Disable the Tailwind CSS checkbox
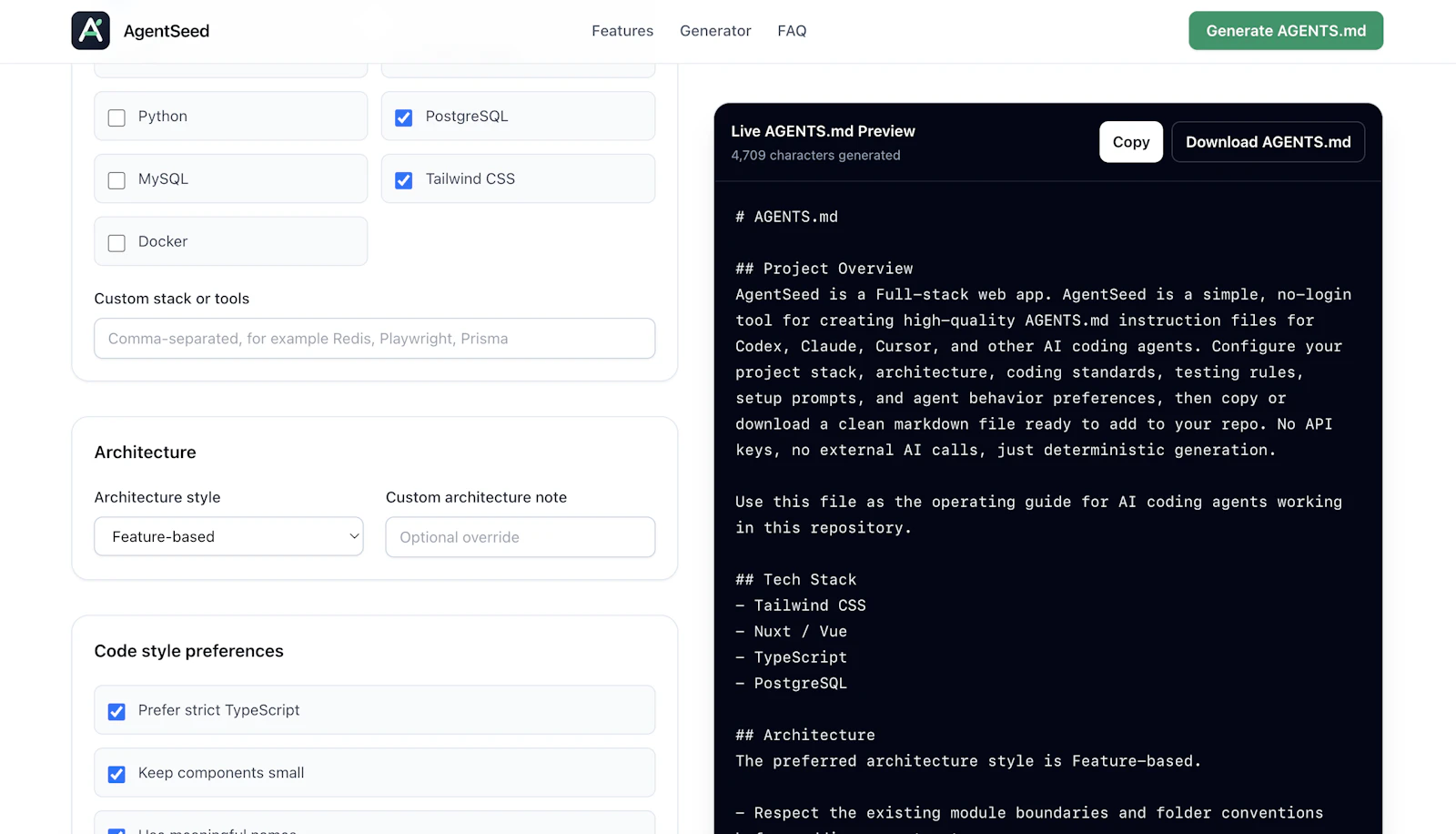Viewport: 1456px width, 834px height. (x=404, y=180)
